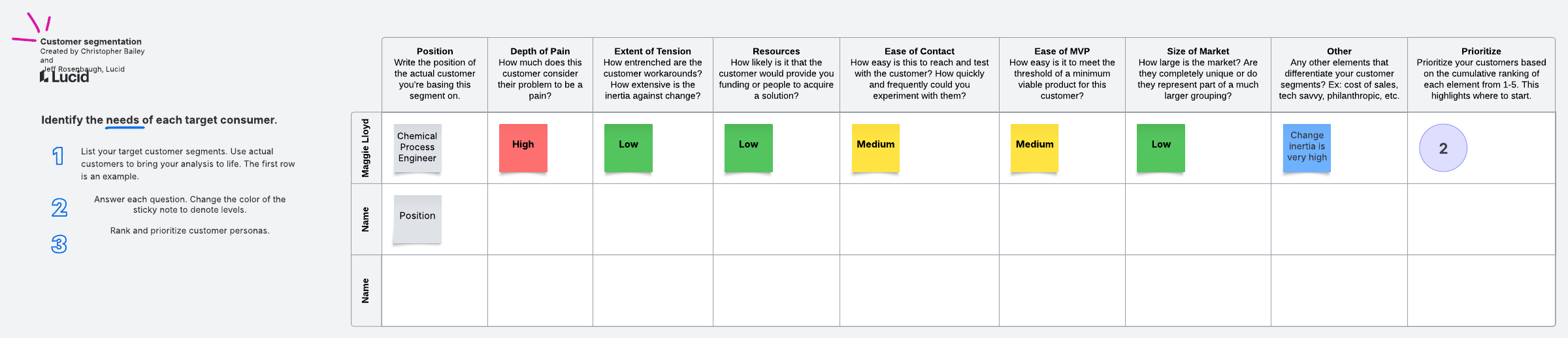
Task: Select the green Low note under Size of Market
Action: point(1160,147)
